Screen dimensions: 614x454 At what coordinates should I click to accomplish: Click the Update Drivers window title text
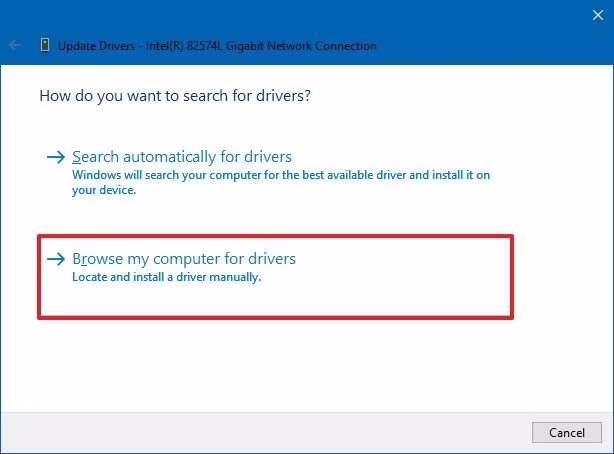tap(217, 46)
